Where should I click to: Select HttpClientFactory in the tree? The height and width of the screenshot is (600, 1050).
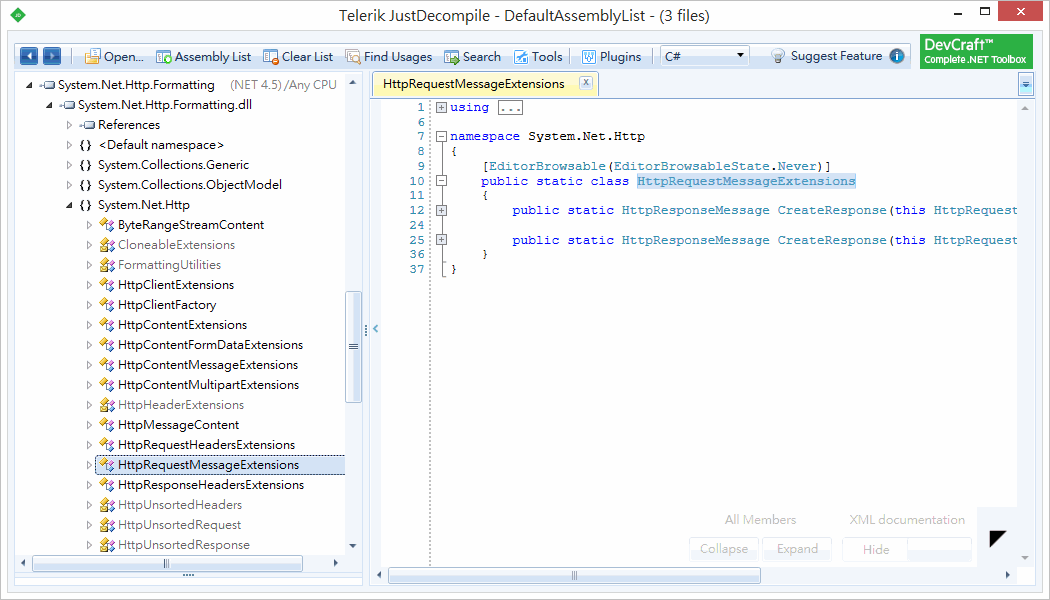(x=167, y=305)
